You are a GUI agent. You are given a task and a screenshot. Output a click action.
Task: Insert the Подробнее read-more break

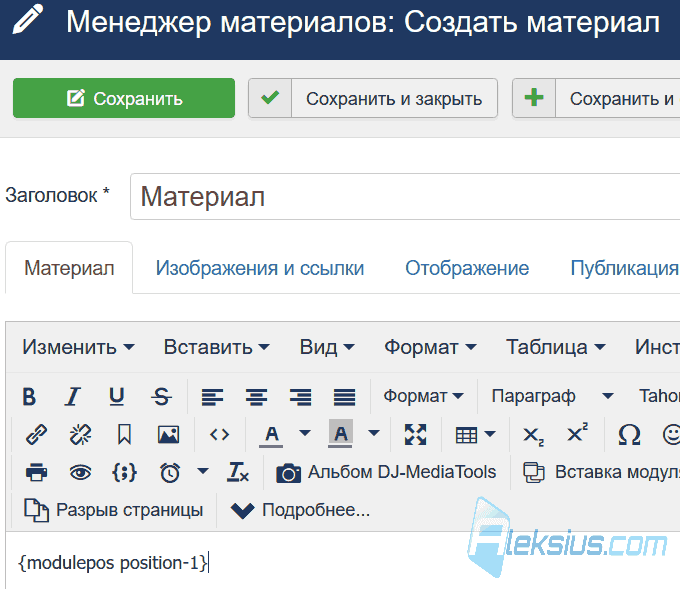(300, 510)
